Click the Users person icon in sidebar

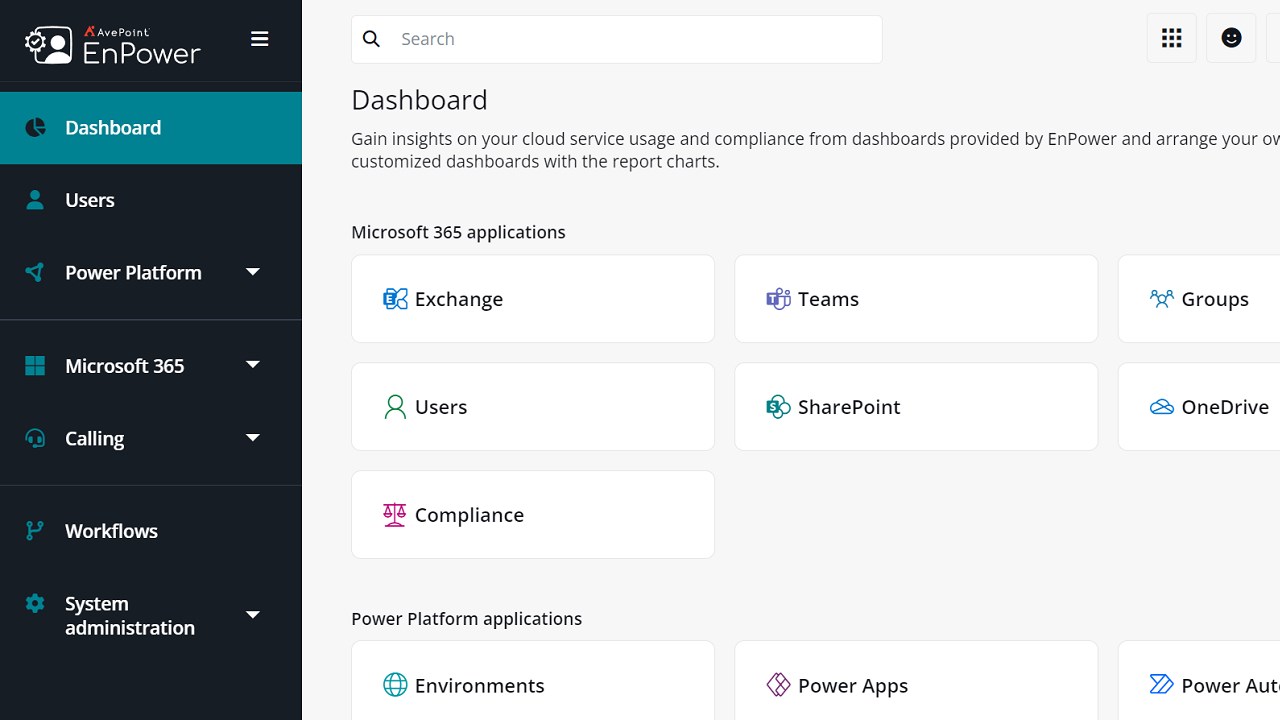[x=35, y=200]
